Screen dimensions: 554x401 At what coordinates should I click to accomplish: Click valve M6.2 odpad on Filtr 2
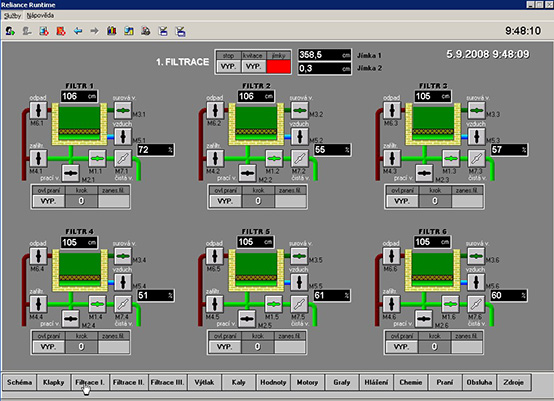pos(215,110)
